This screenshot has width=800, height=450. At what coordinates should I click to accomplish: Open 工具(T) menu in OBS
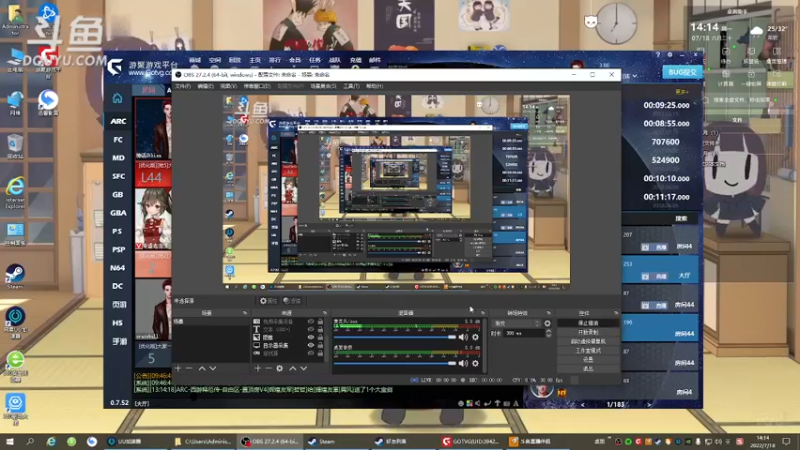(351, 86)
